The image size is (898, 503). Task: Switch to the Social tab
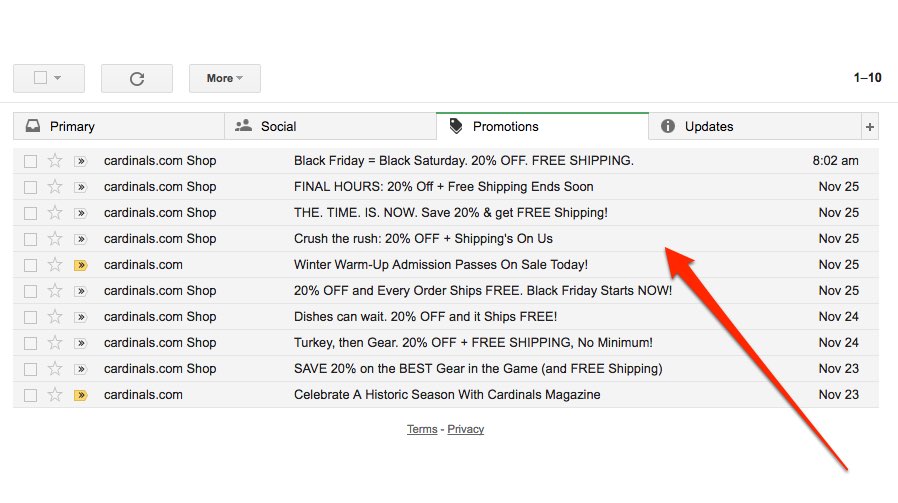[330, 127]
